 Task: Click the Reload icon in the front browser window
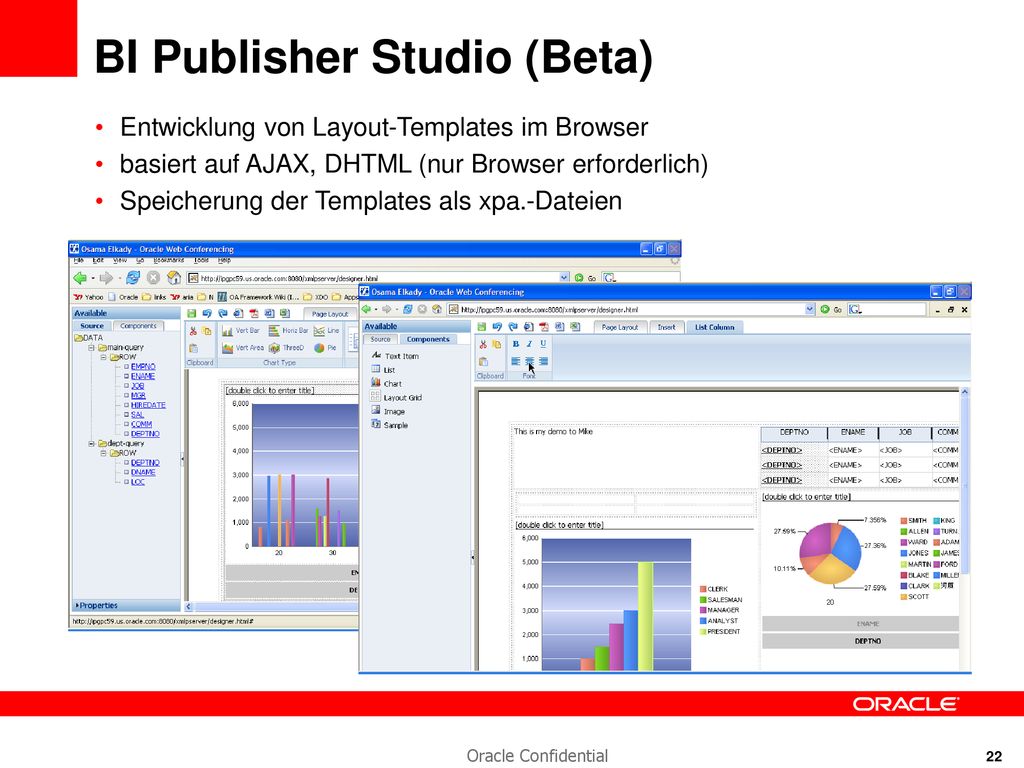[x=408, y=310]
